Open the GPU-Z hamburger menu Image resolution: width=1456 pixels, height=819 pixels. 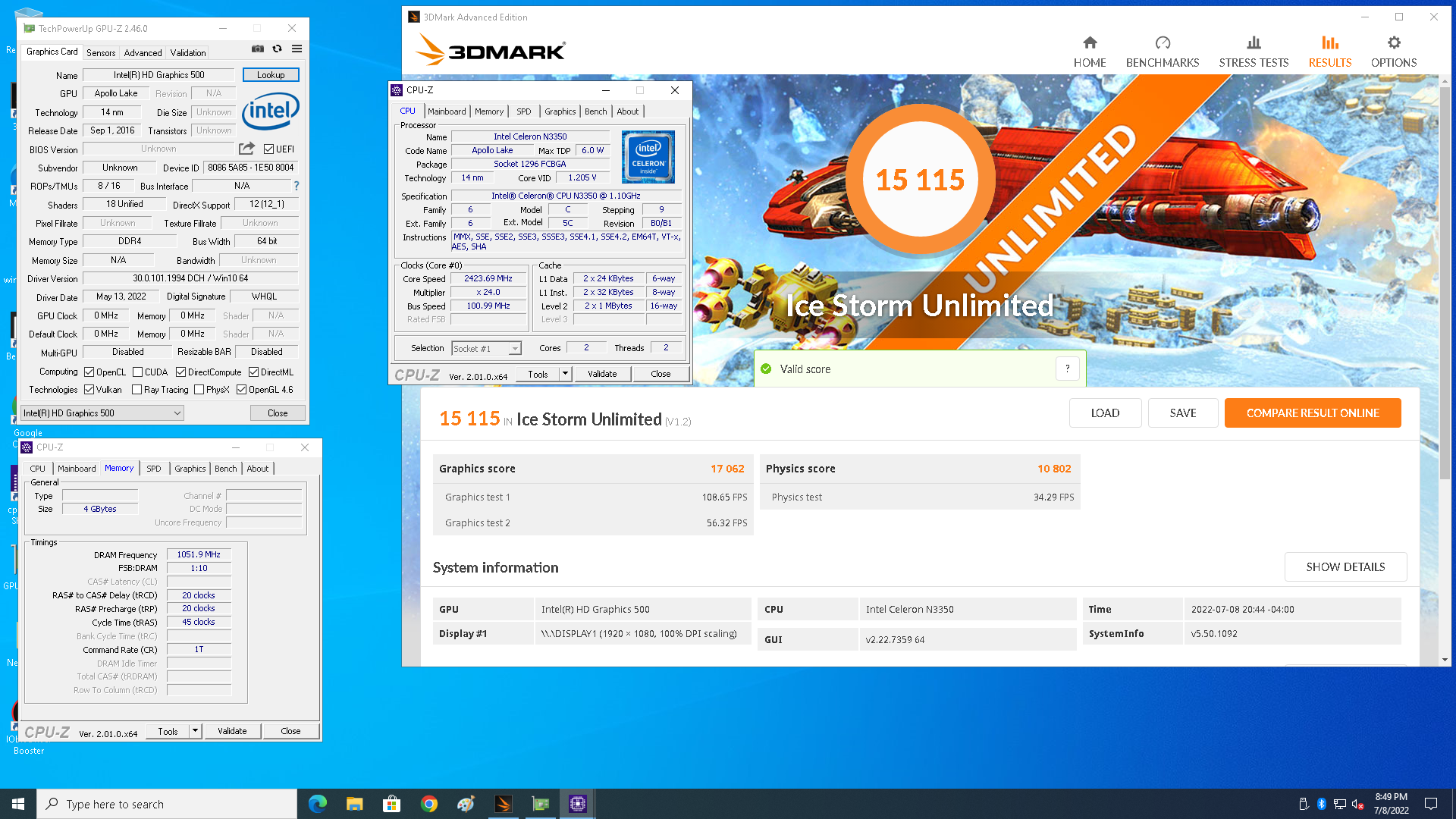pos(297,49)
